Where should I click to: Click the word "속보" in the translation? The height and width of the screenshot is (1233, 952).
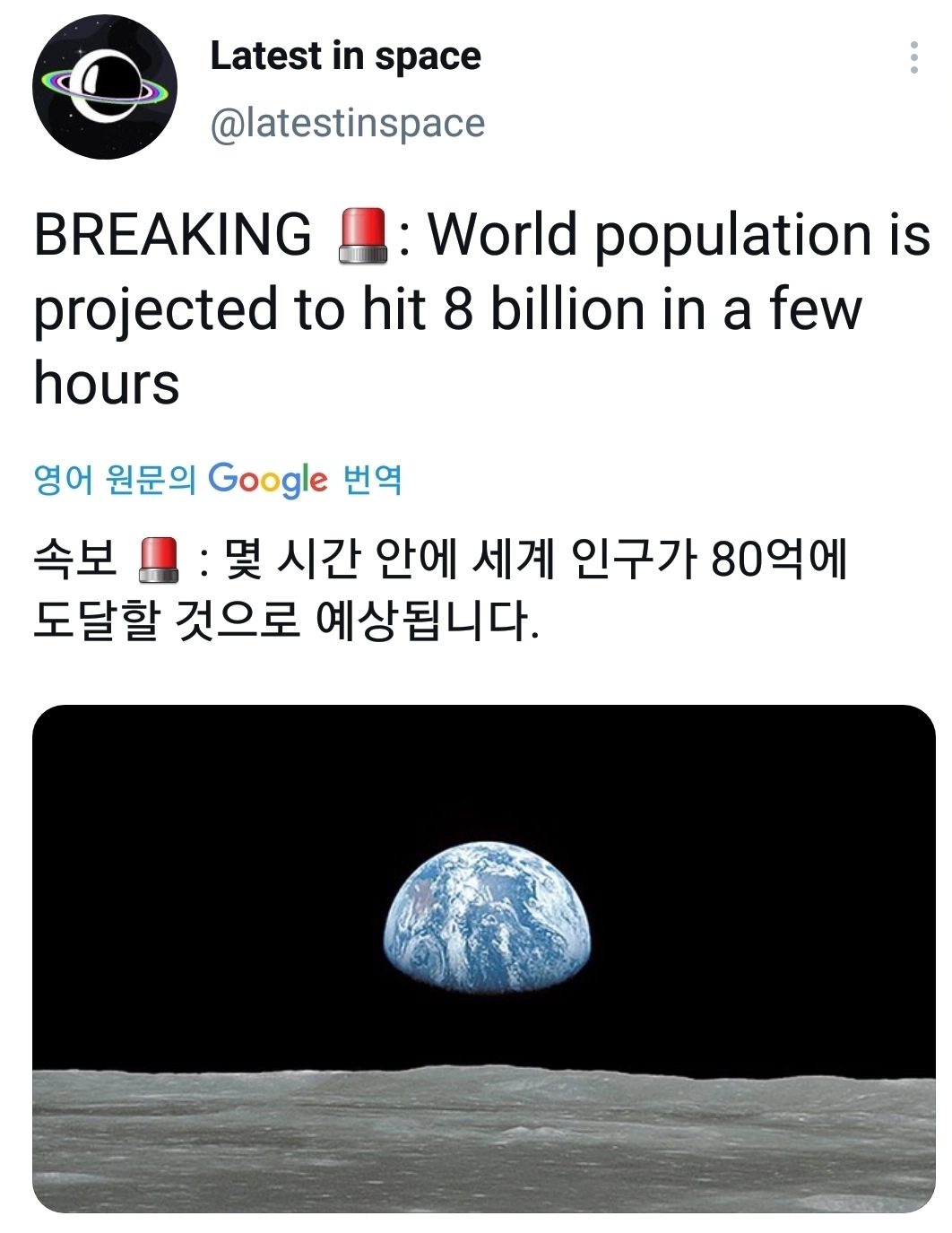pyautogui.click(x=74, y=560)
